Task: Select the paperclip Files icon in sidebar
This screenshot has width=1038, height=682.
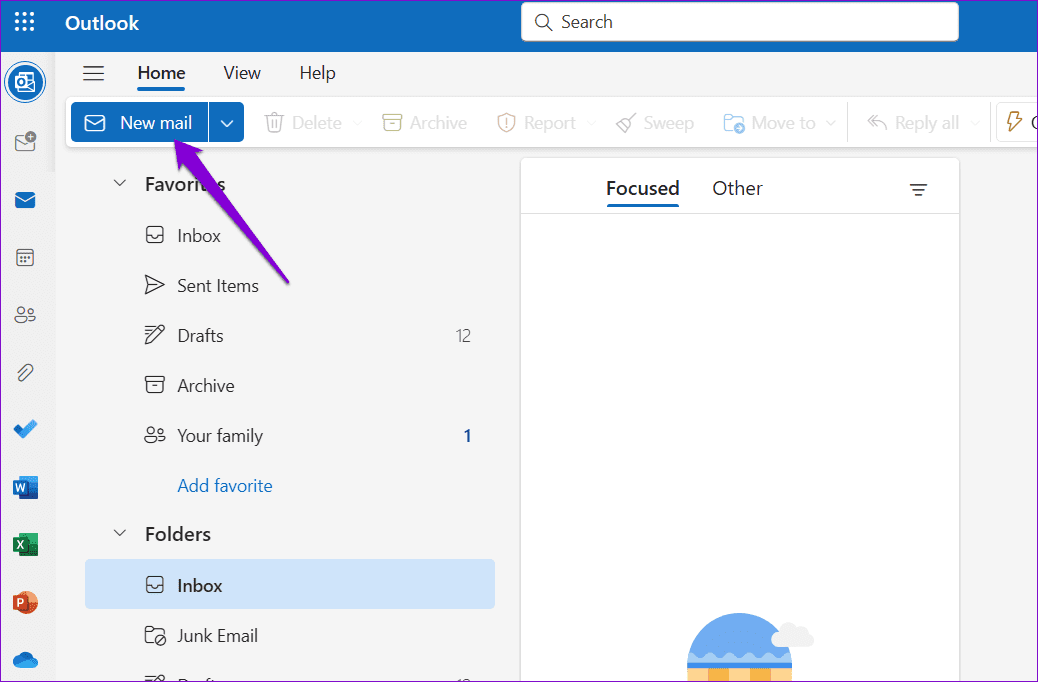Action: point(25,372)
